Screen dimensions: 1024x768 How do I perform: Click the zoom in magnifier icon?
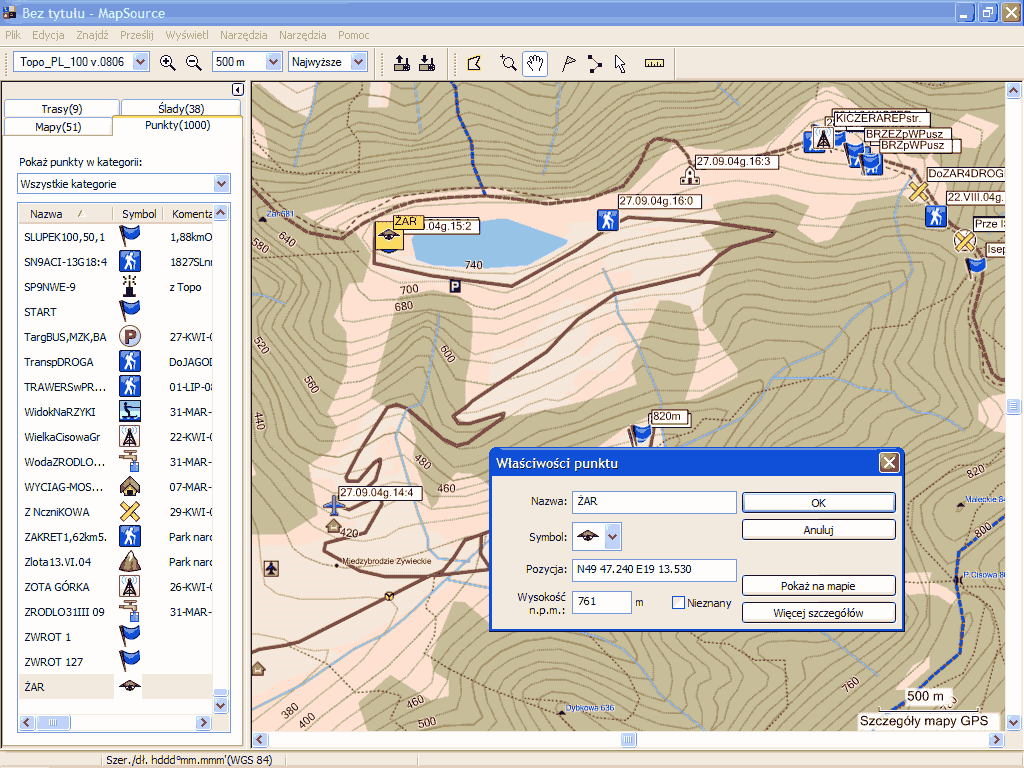click(x=168, y=62)
